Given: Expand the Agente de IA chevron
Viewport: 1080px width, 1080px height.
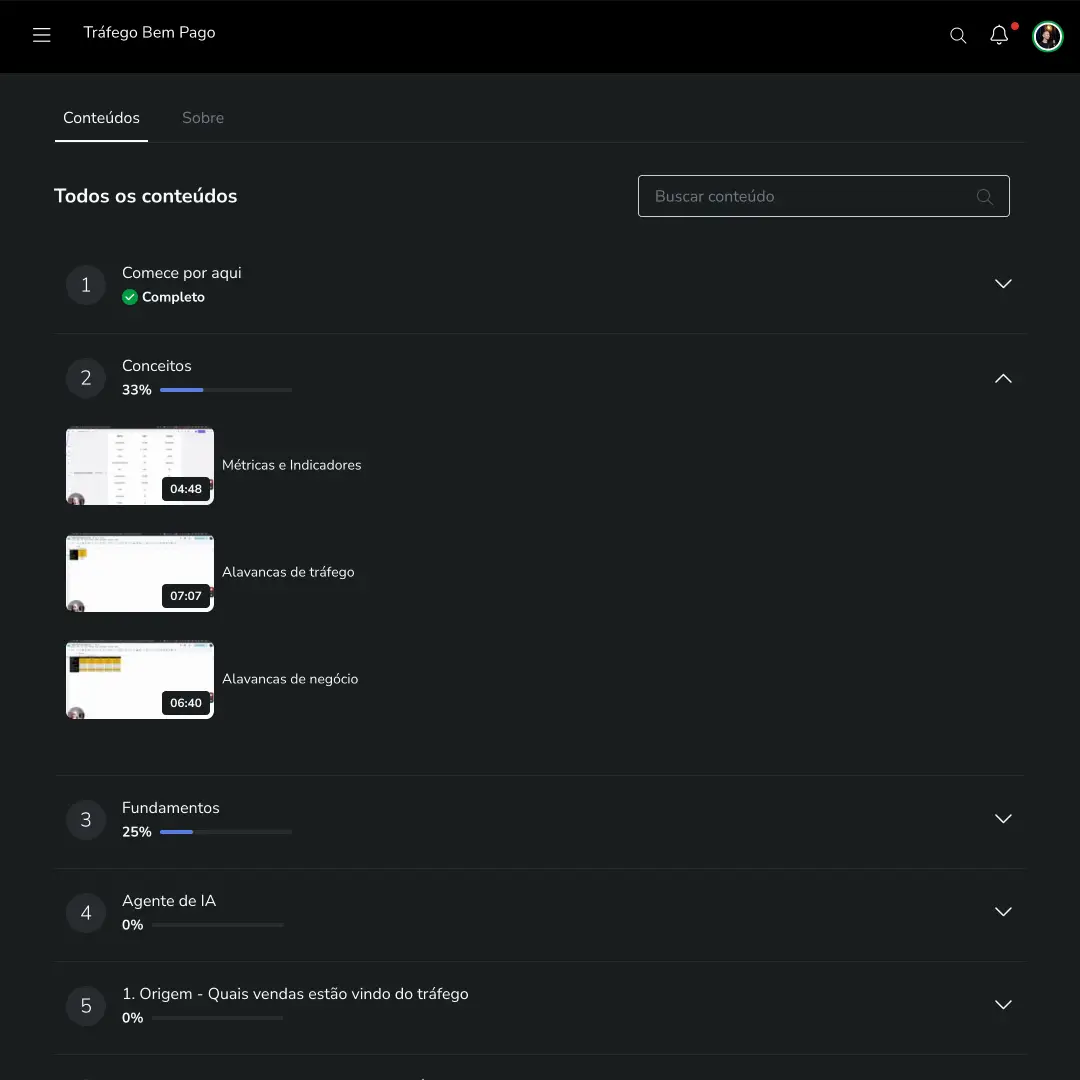Looking at the screenshot, I should pos(1003,911).
